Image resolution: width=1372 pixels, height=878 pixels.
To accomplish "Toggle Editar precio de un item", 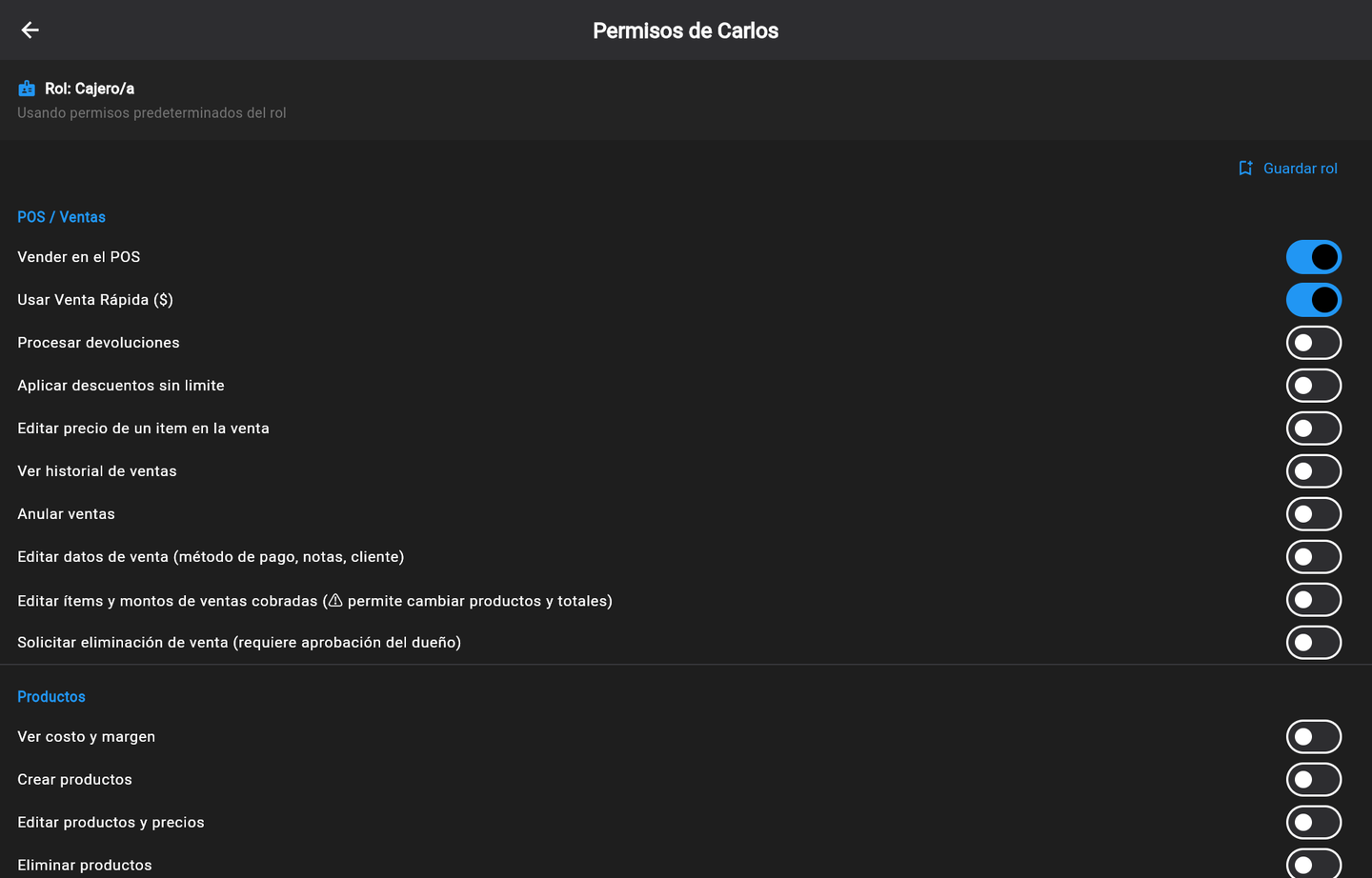I will click(x=1314, y=429).
